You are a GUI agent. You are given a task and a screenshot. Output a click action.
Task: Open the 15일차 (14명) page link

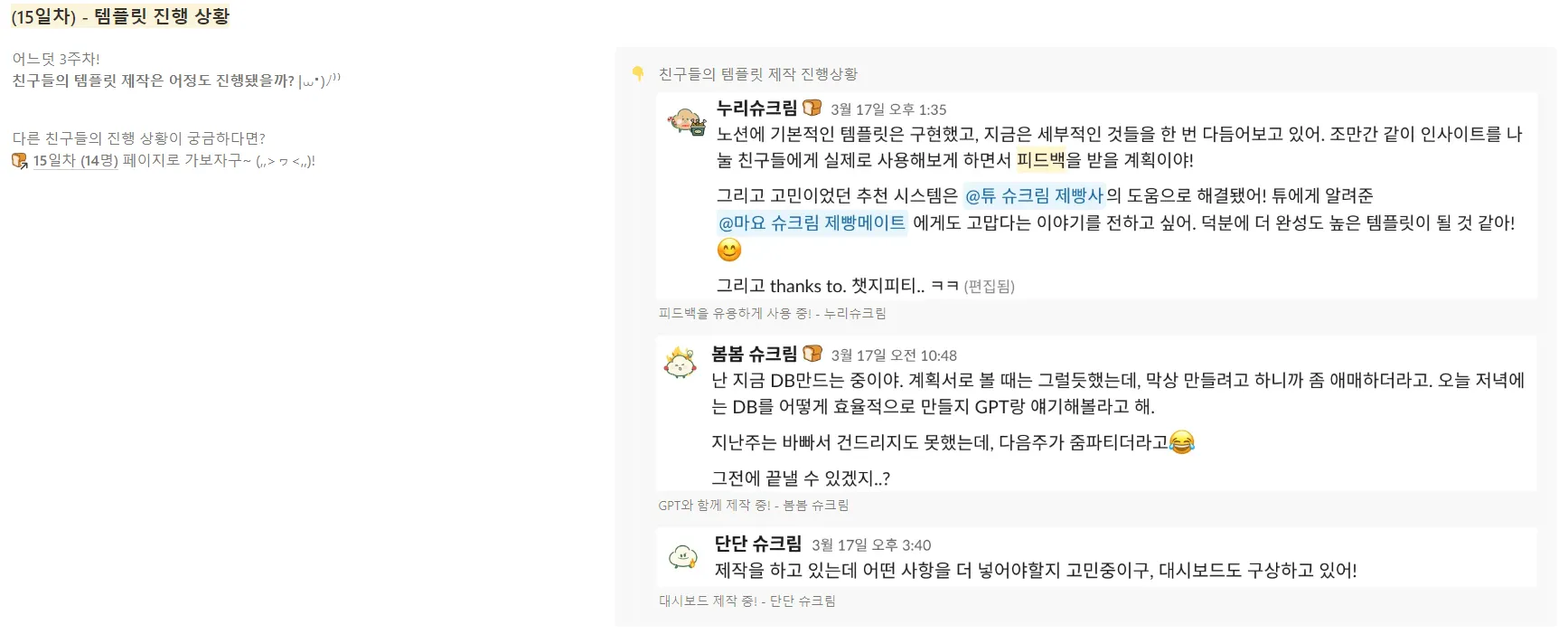pyautogui.click(x=75, y=161)
